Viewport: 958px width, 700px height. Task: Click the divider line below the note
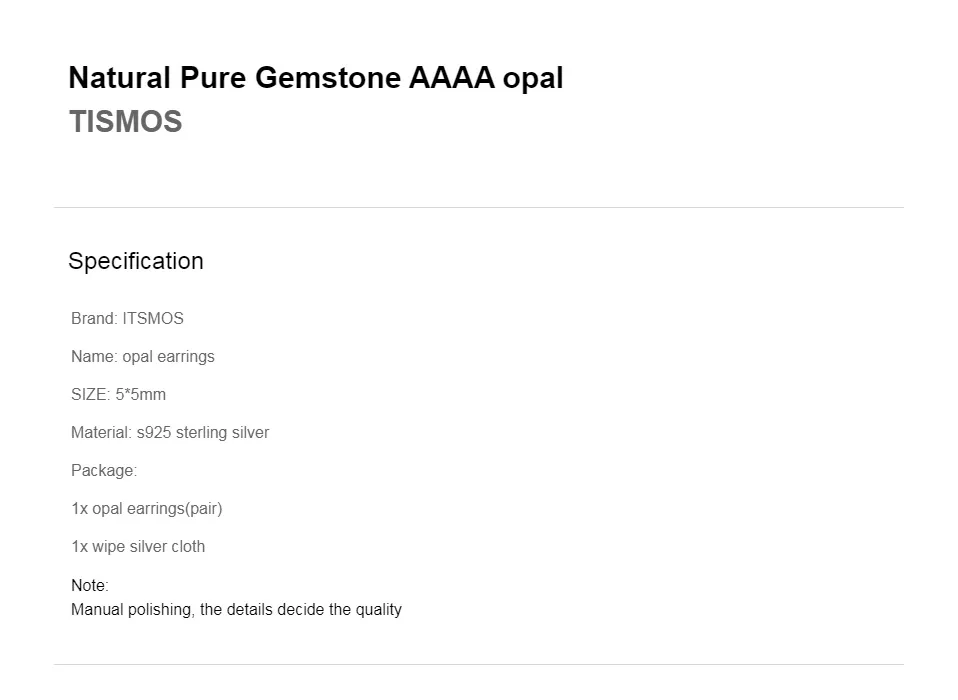(478, 665)
